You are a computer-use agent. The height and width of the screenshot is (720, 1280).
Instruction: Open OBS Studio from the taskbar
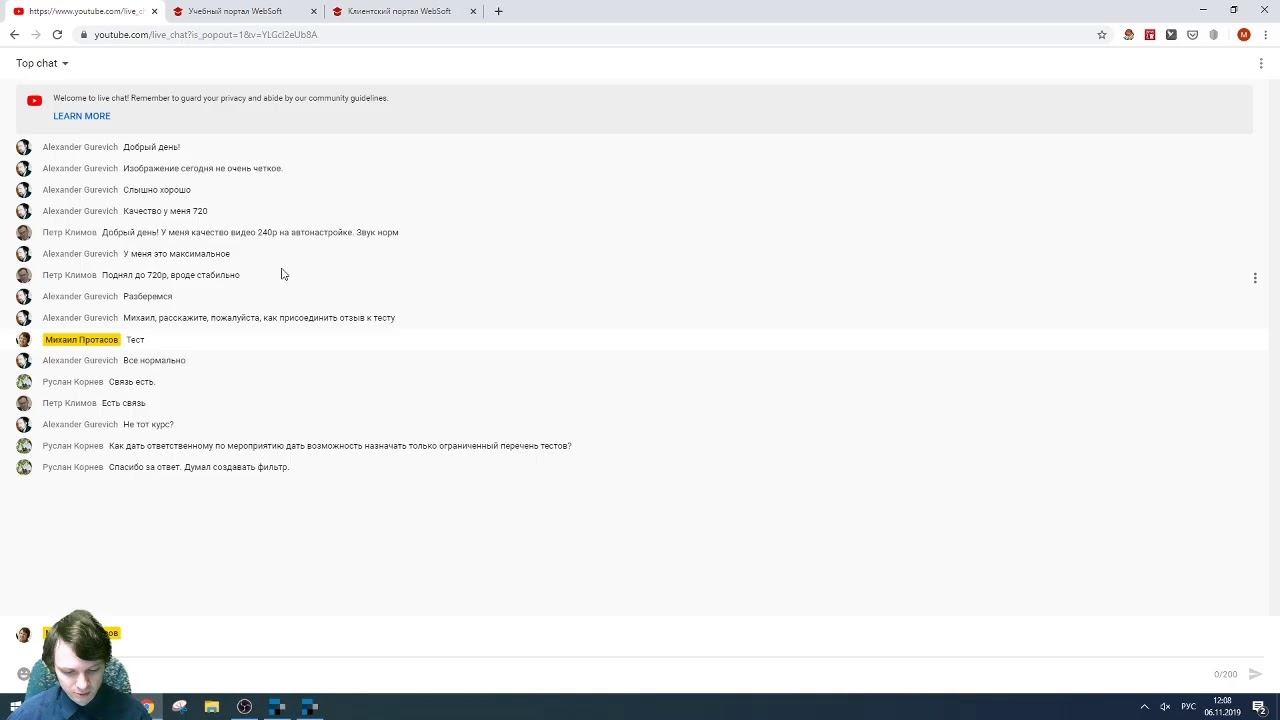tap(244, 707)
